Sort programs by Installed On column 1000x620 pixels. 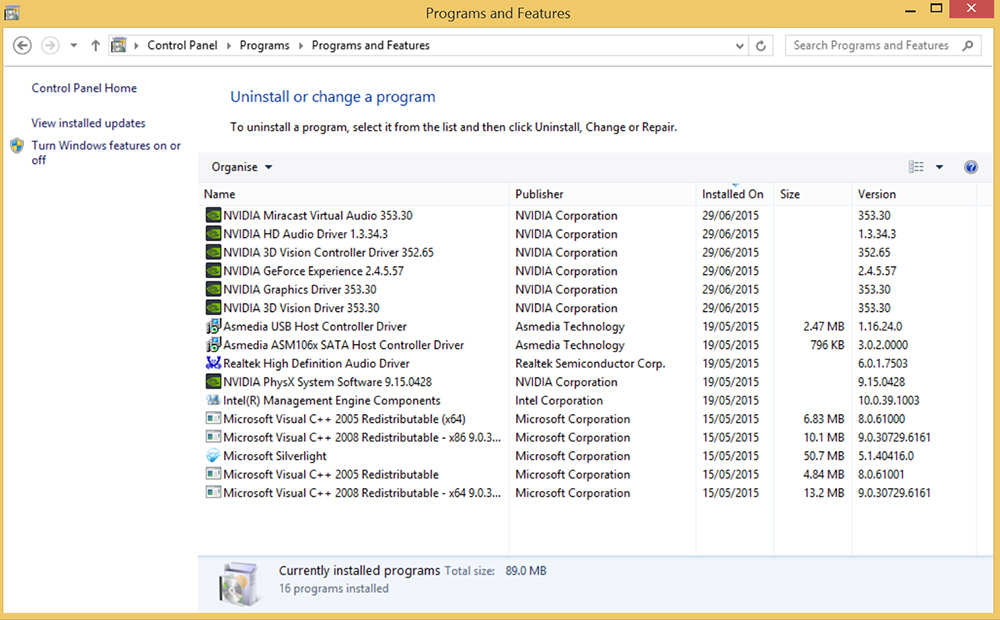coord(732,194)
